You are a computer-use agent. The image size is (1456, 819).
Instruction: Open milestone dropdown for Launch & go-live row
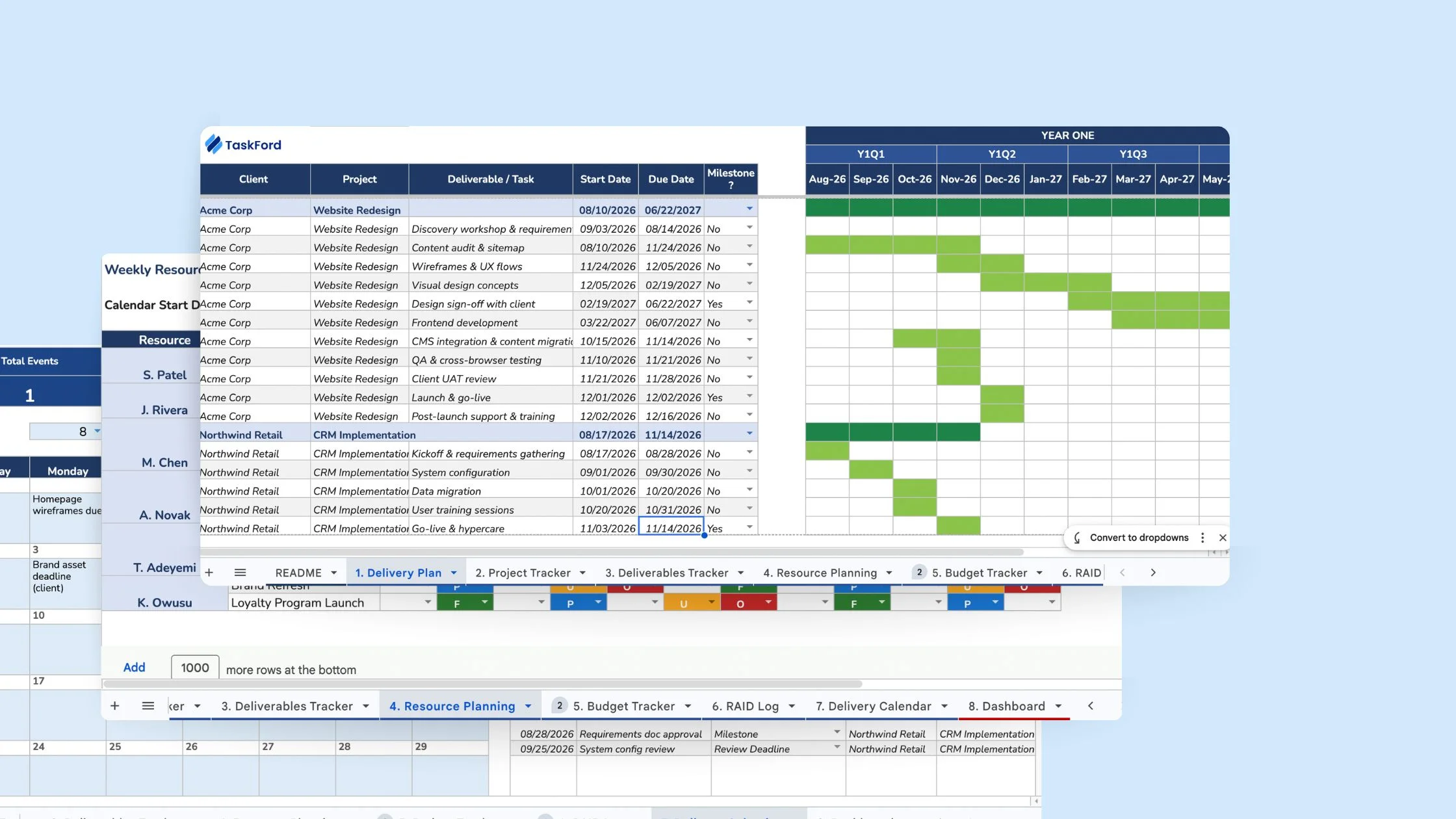pyautogui.click(x=749, y=396)
